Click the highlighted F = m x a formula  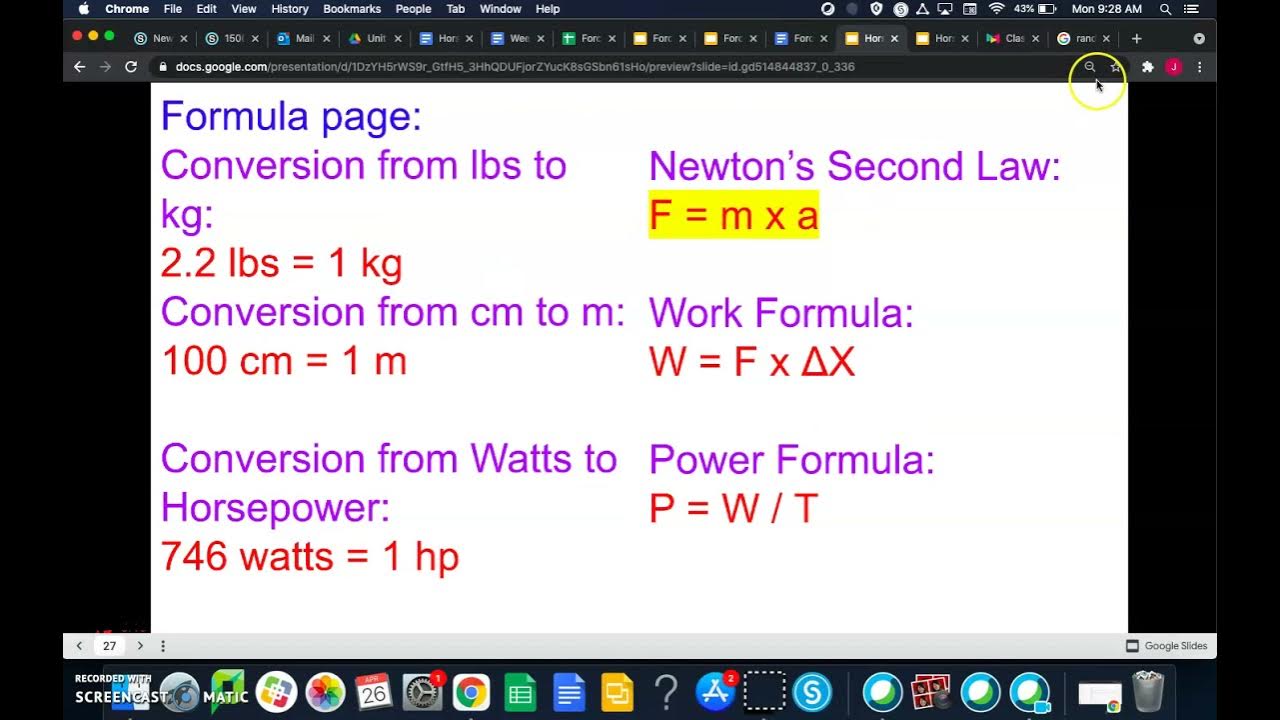click(734, 215)
